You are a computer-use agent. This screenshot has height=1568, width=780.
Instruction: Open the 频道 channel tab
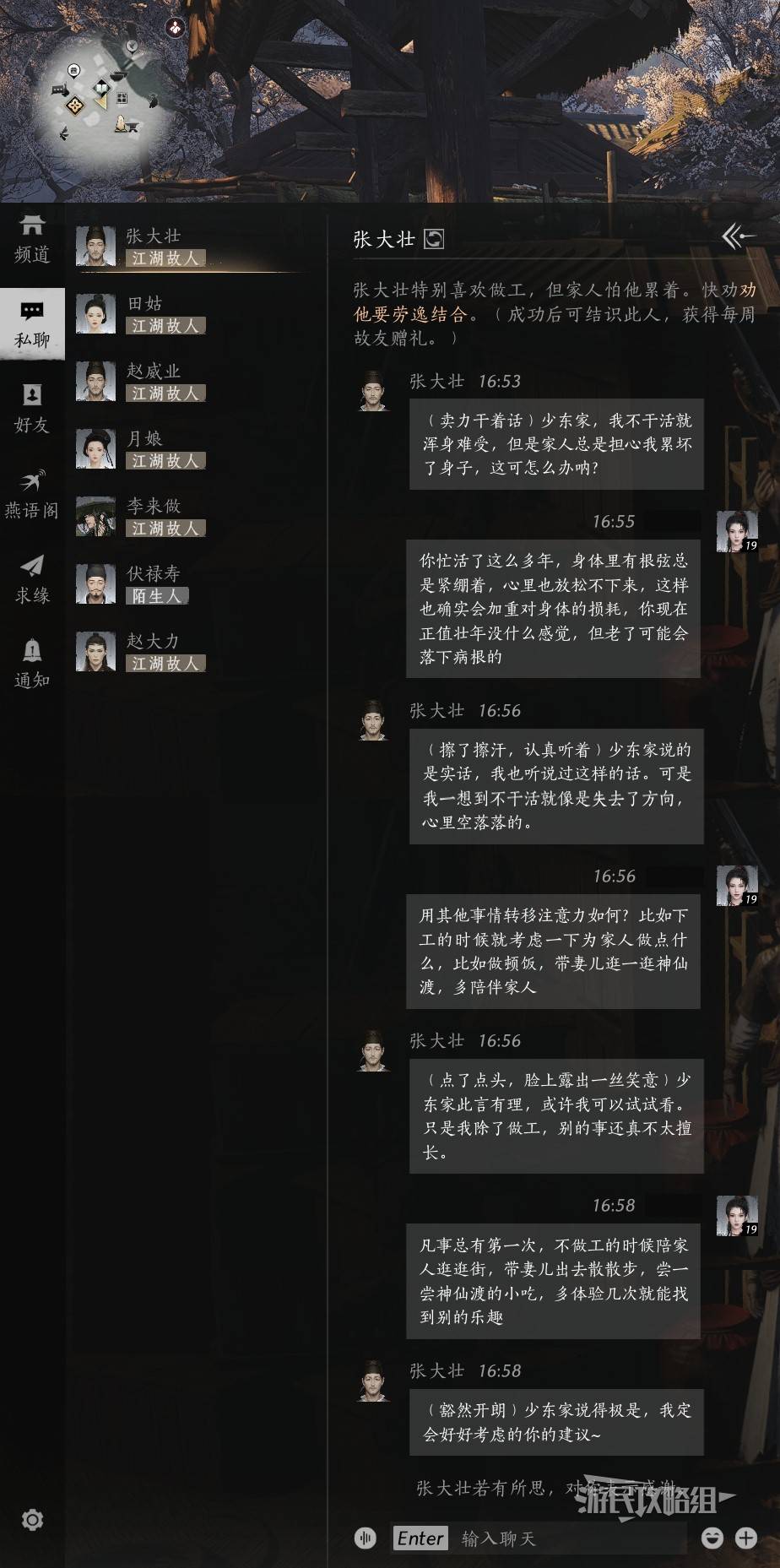coord(32,239)
